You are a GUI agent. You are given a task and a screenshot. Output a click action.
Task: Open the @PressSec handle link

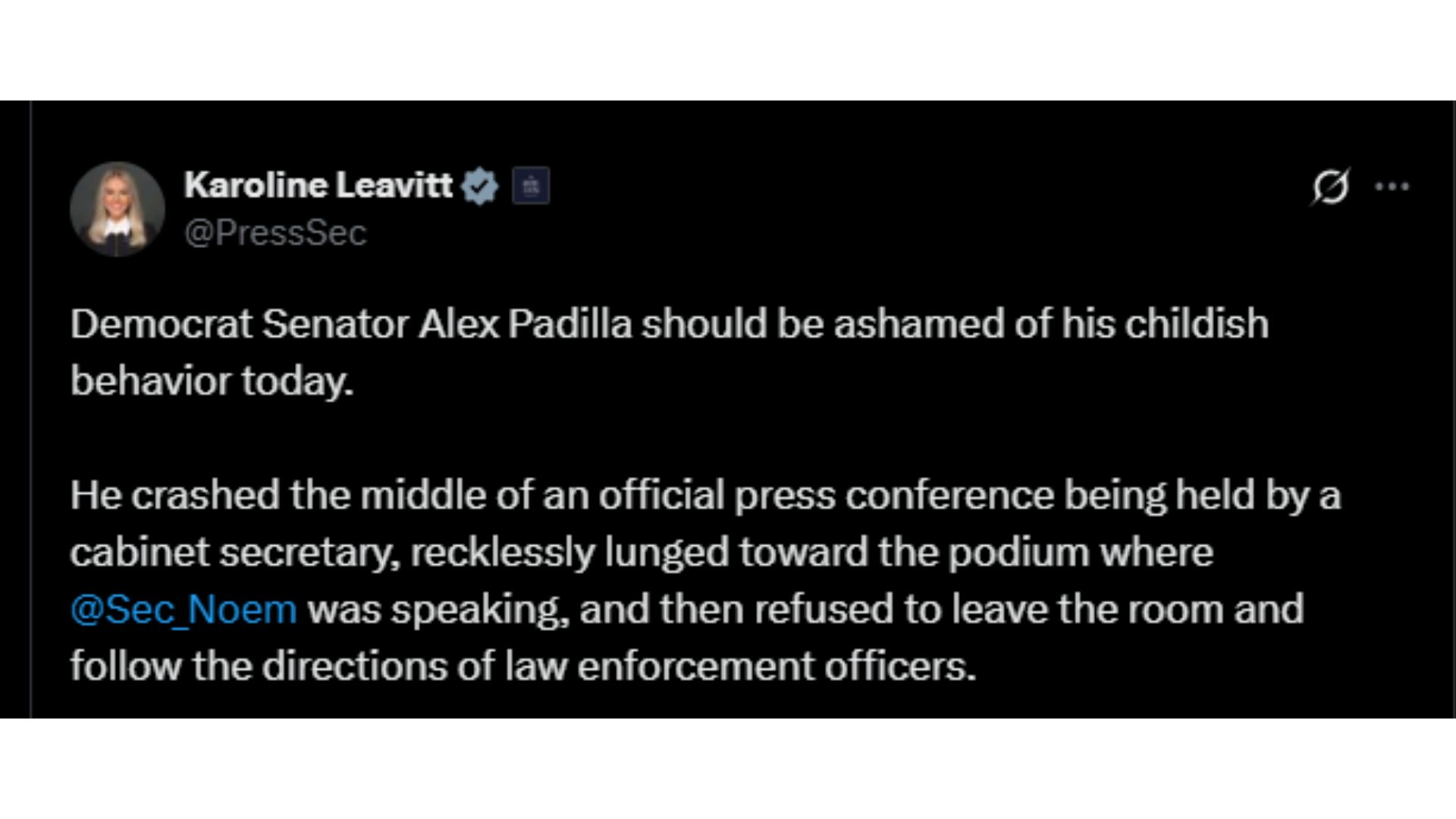click(275, 233)
